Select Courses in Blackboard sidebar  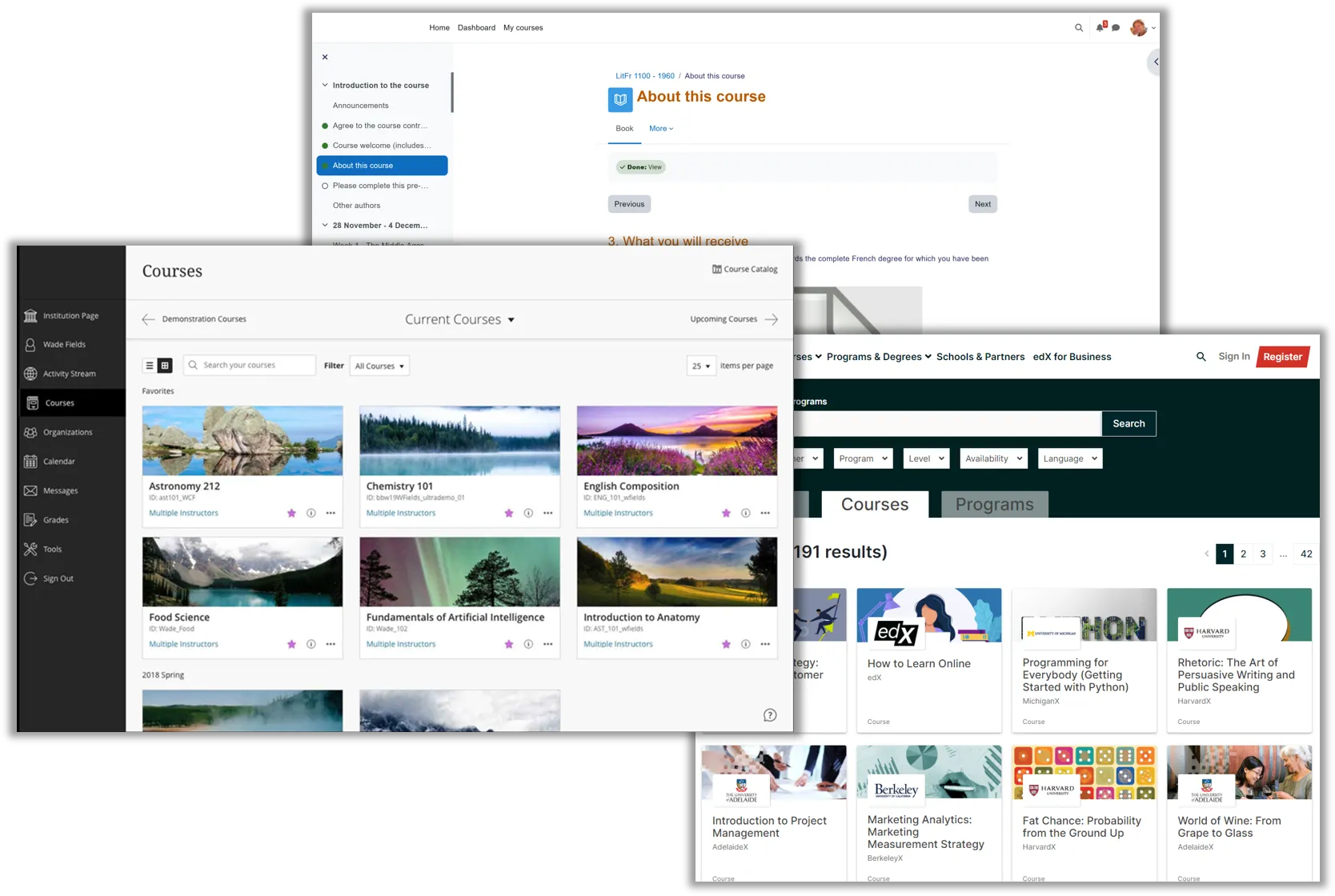pyautogui.click(x=71, y=403)
